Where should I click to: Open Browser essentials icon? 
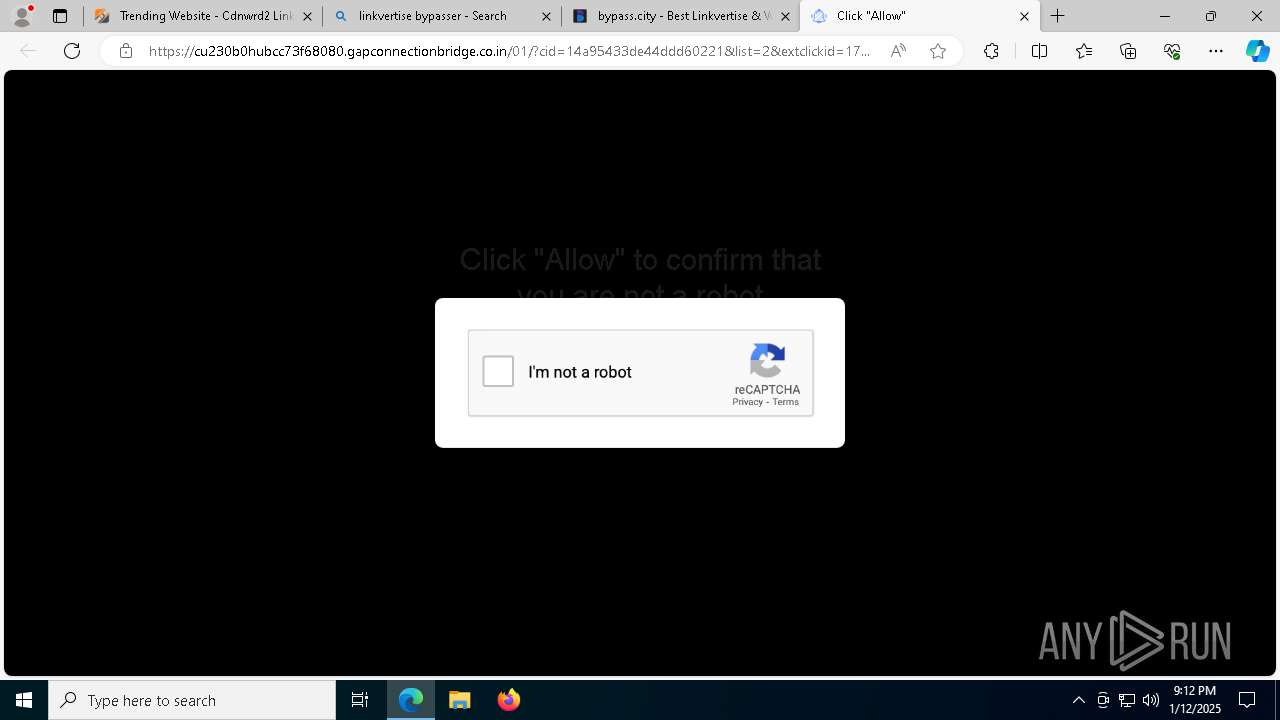[1172, 51]
